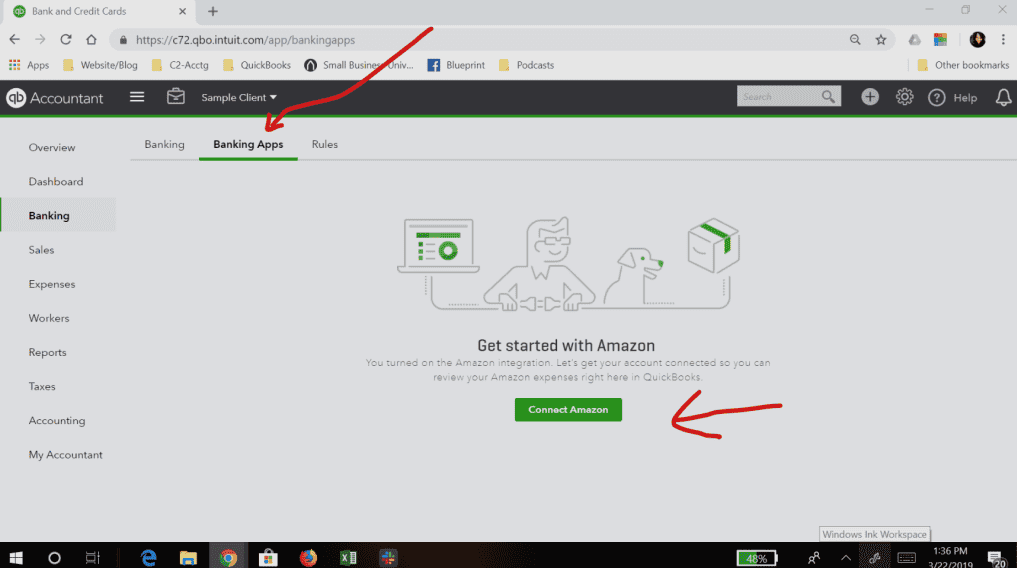Bookmark this page with the star
Screen dimensions: 1017x568
point(881,40)
